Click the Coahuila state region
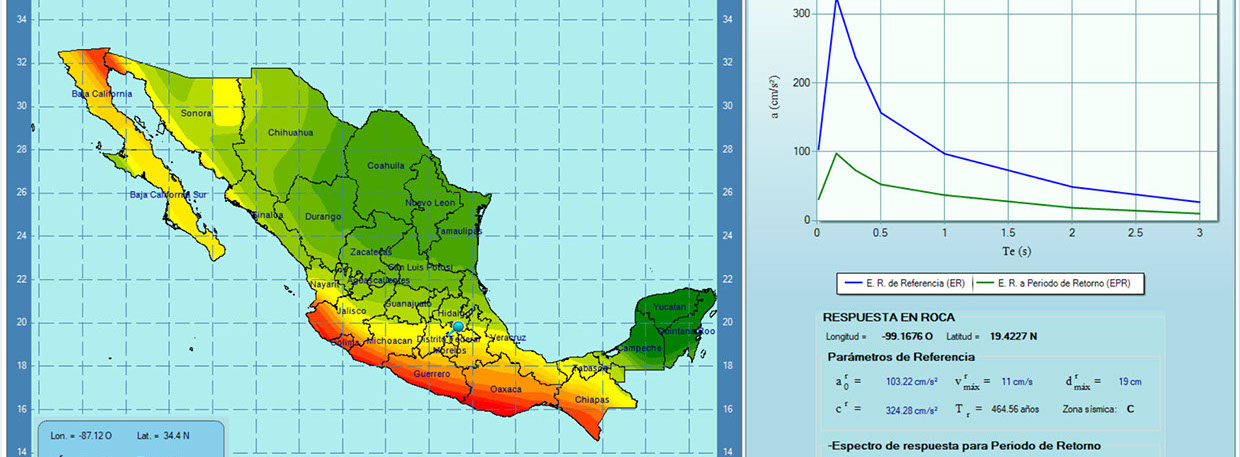This screenshot has height=457, width=1240. pyautogui.click(x=385, y=166)
